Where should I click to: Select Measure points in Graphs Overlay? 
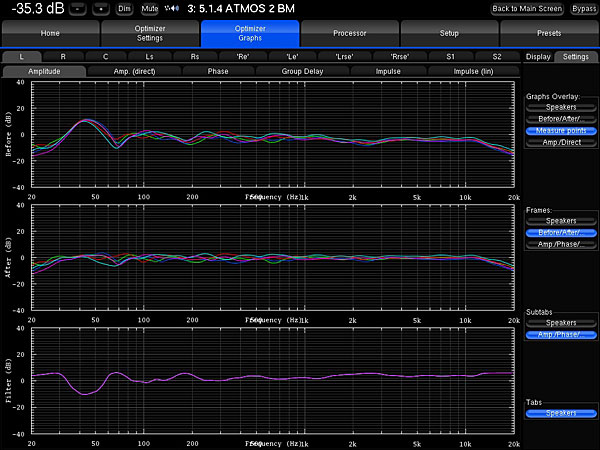point(560,131)
